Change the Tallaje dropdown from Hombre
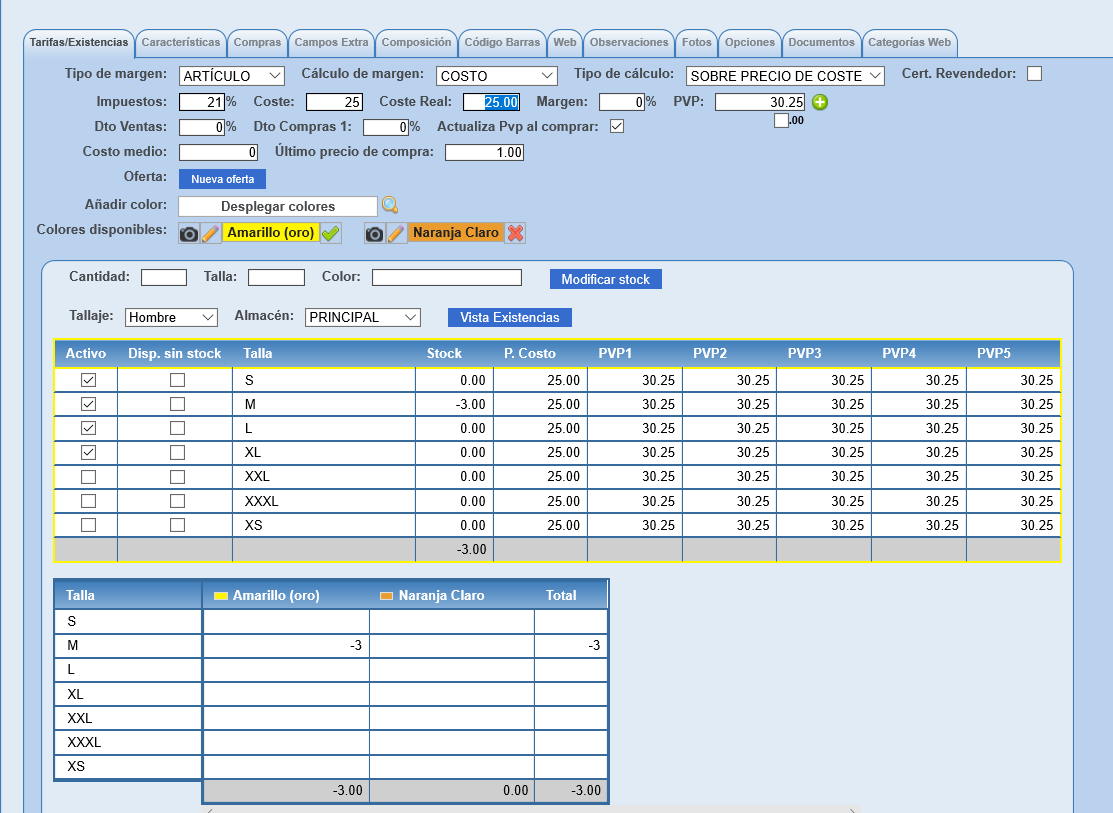The image size is (1113, 813). click(171, 317)
